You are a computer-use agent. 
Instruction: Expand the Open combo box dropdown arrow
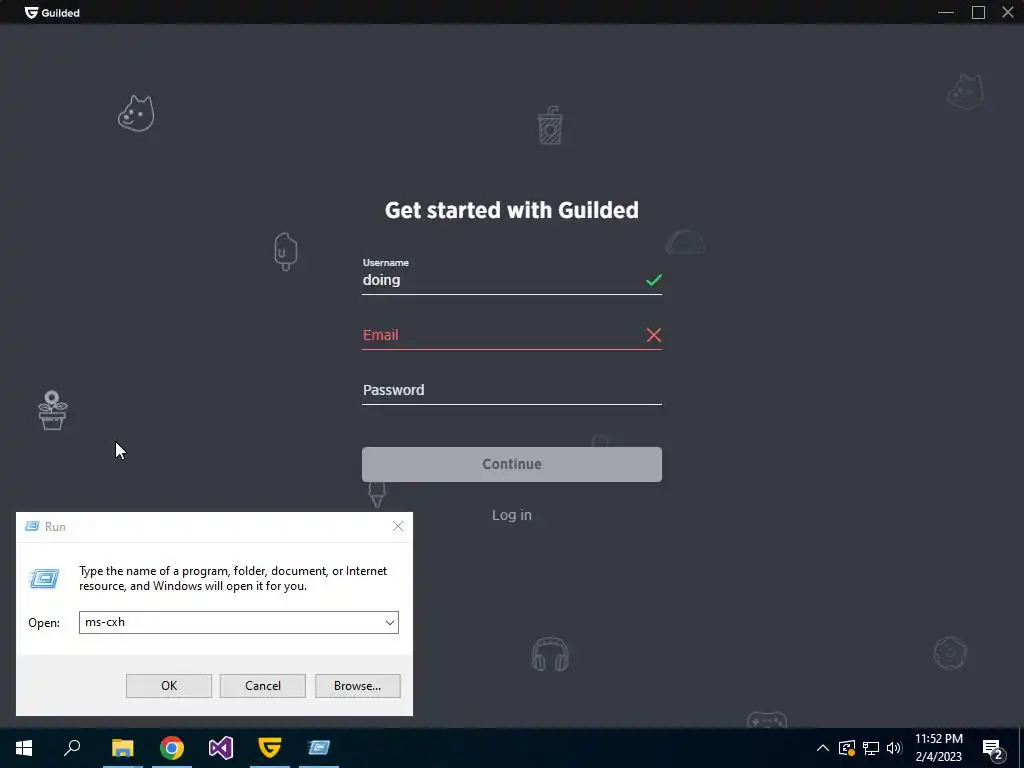point(390,622)
